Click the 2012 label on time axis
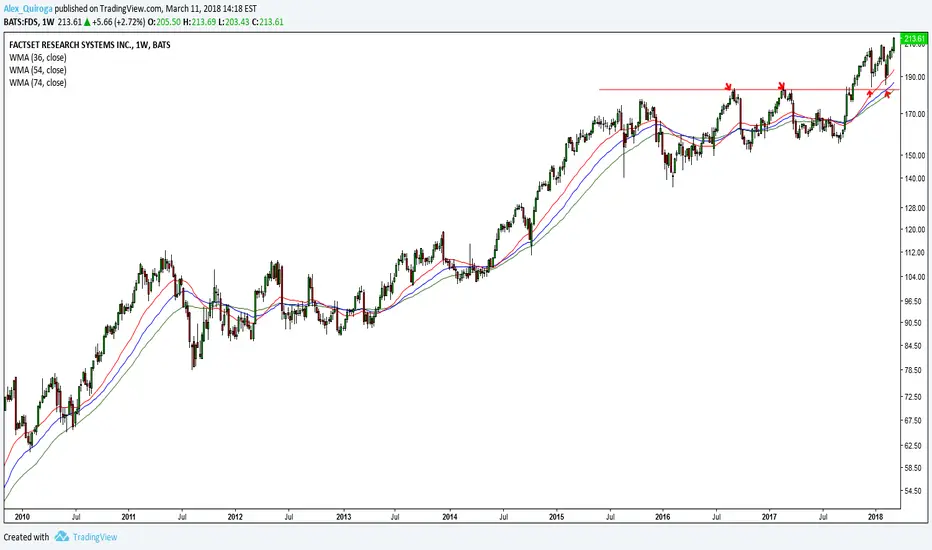The width and height of the screenshot is (932, 550). click(235, 517)
